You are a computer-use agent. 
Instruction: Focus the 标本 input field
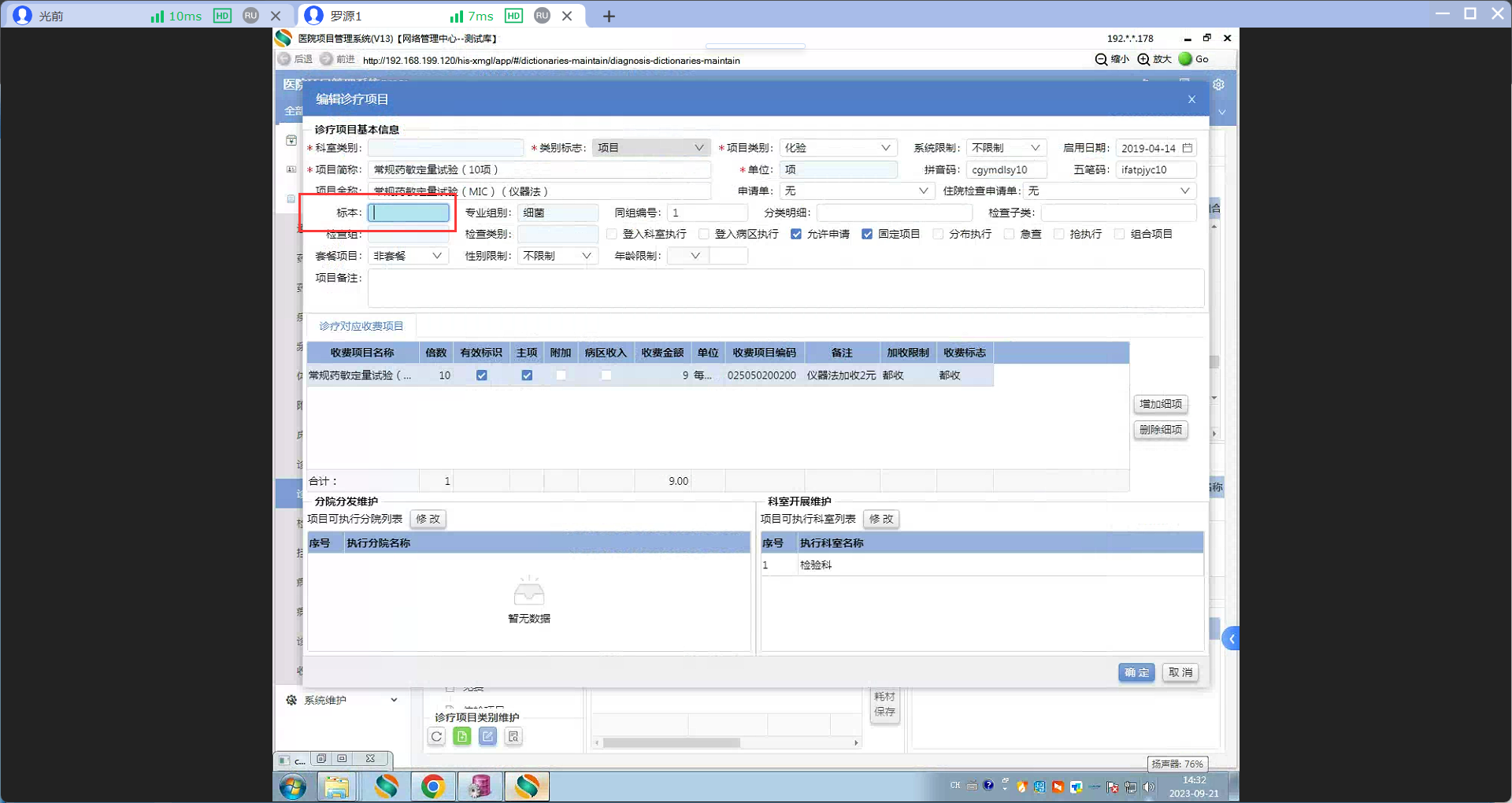pos(409,213)
